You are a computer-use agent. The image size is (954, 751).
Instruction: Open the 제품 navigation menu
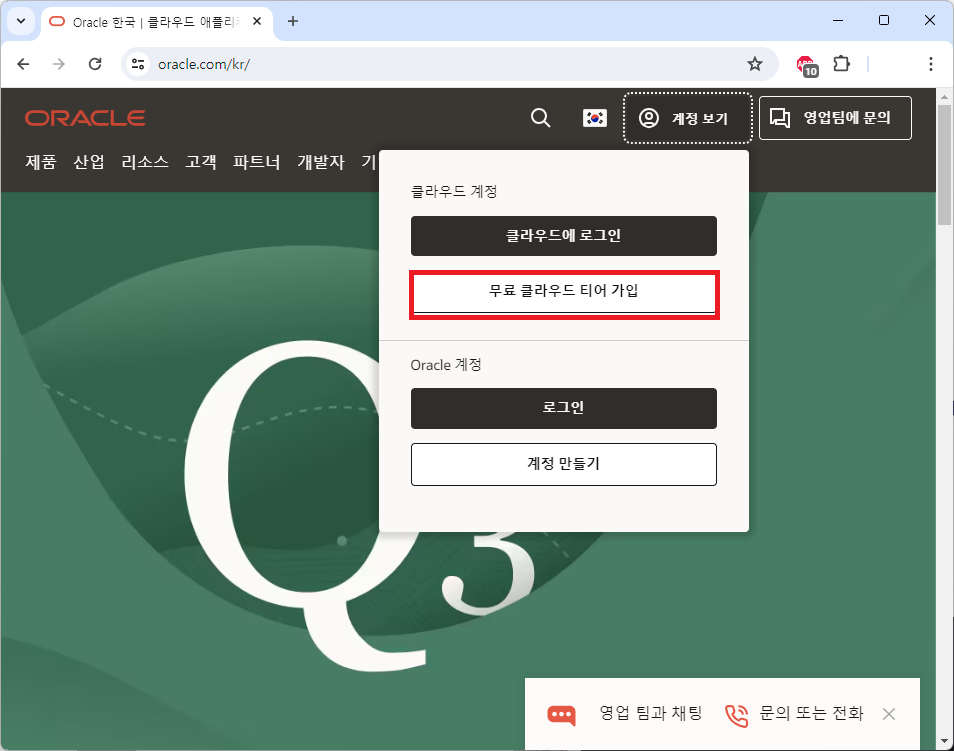click(41, 162)
